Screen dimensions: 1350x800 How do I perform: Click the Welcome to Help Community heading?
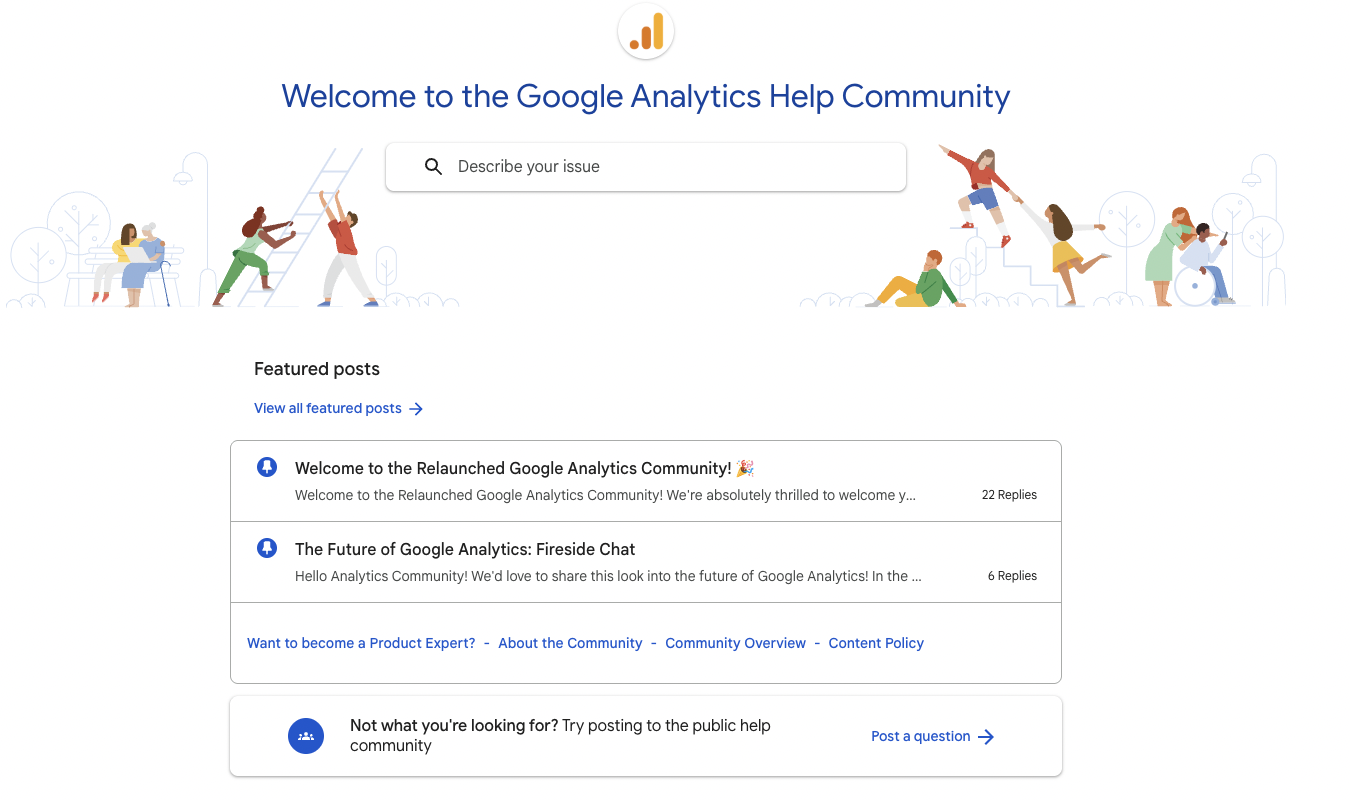coord(646,96)
